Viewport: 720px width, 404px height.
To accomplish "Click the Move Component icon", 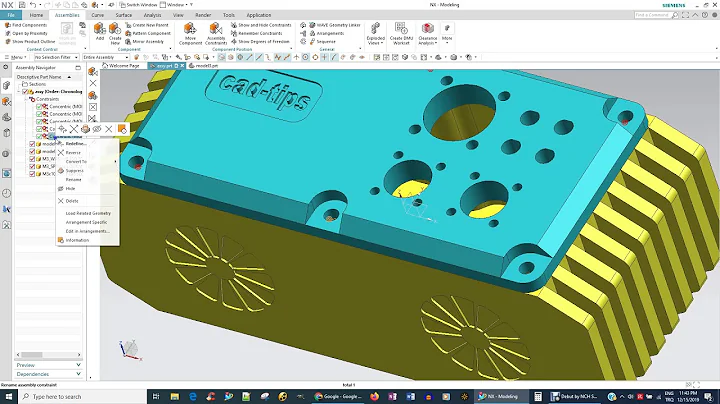I will (190, 28).
